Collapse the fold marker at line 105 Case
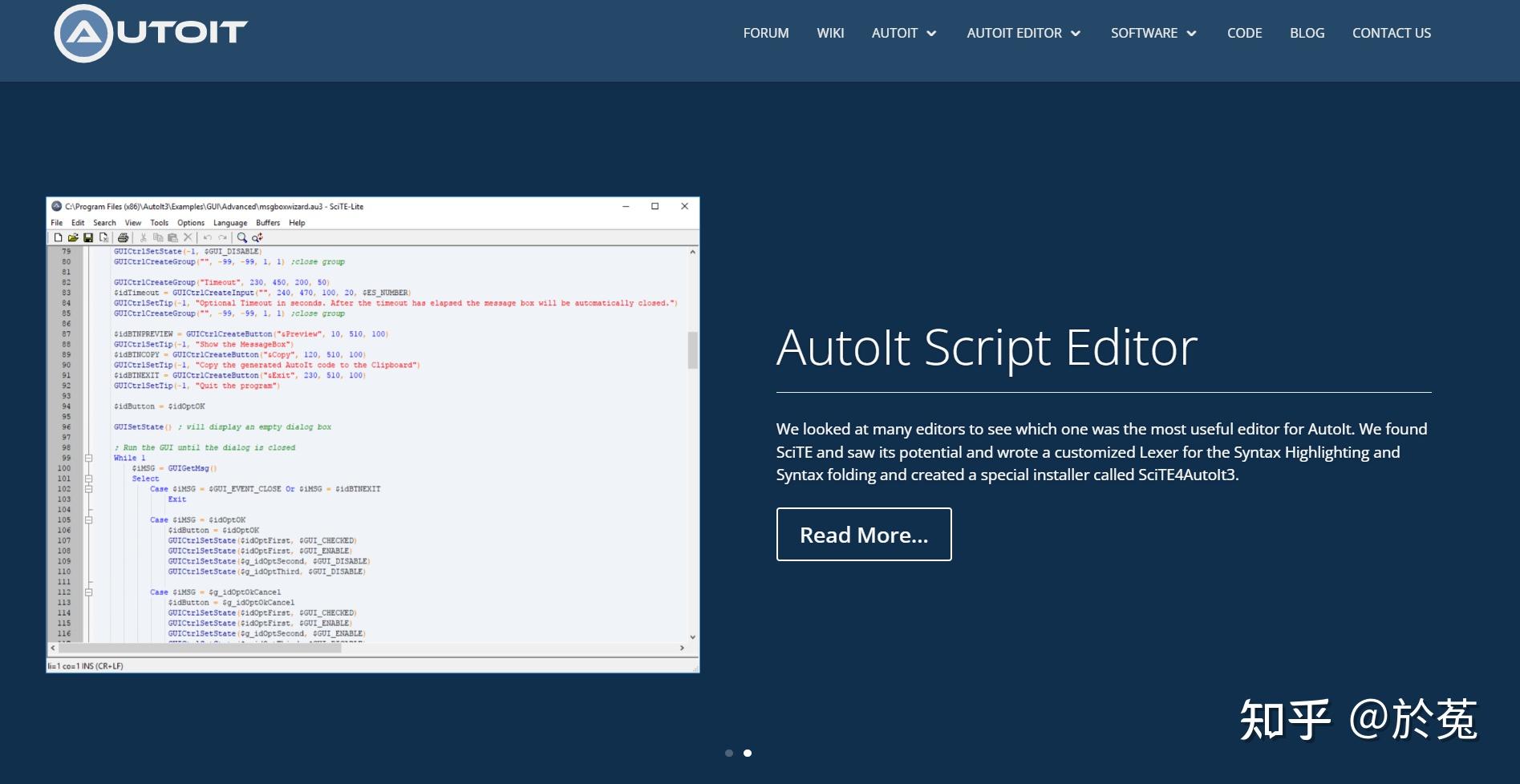 pyautogui.click(x=89, y=519)
